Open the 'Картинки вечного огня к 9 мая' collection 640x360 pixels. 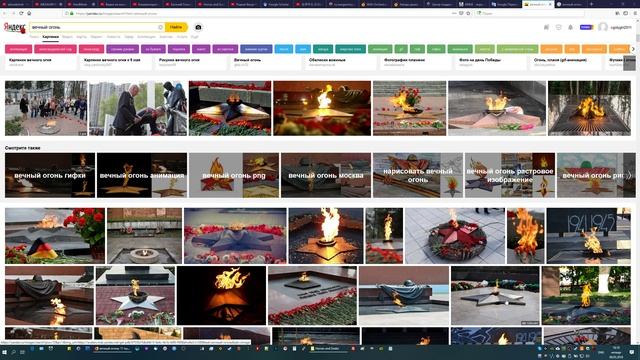(x=116, y=62)
